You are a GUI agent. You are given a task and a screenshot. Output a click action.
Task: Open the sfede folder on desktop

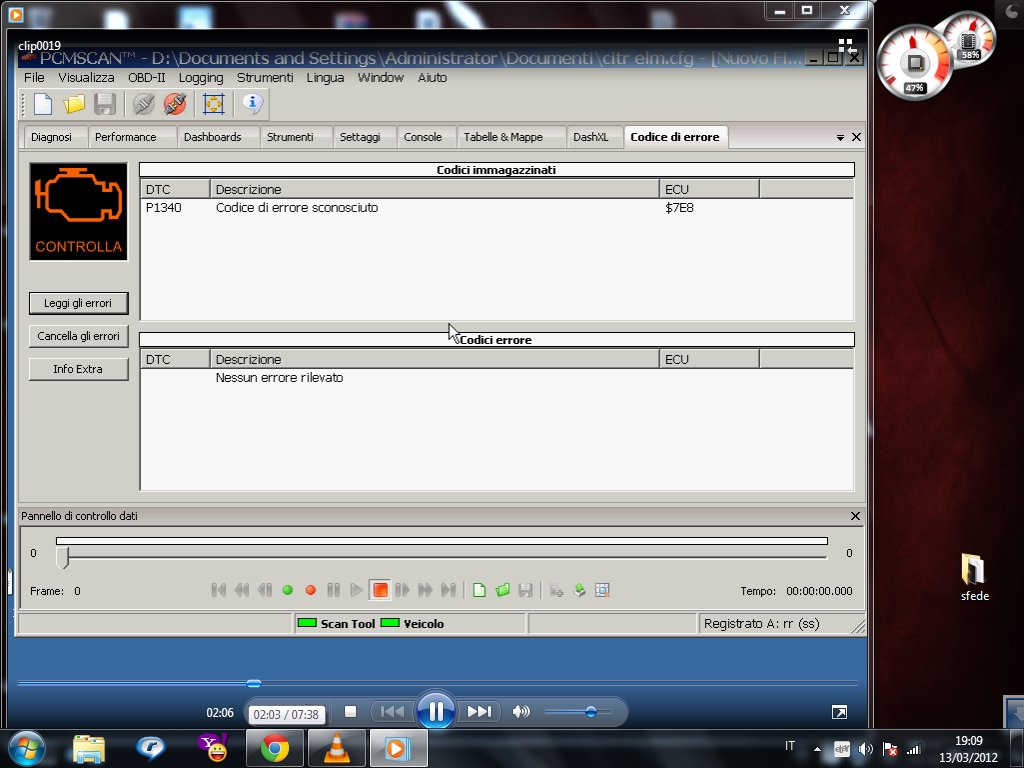(x=974, y=577)
